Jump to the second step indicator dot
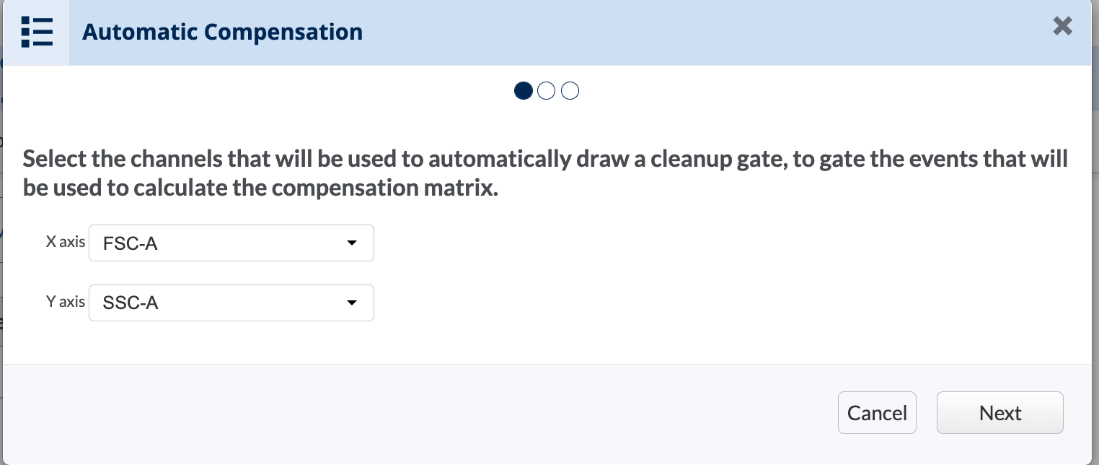 tap(546, 91)
